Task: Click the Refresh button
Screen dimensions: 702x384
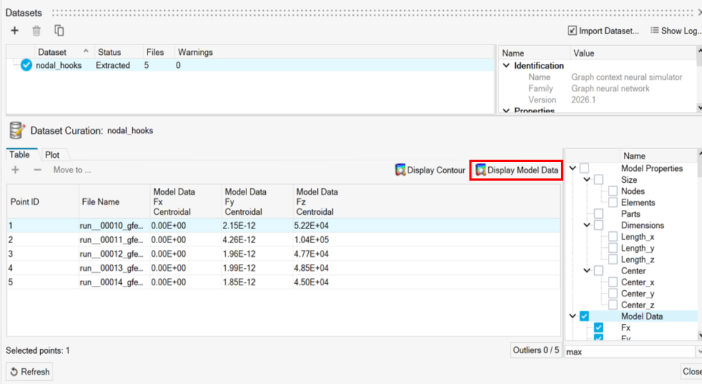Action: point(29,372)
